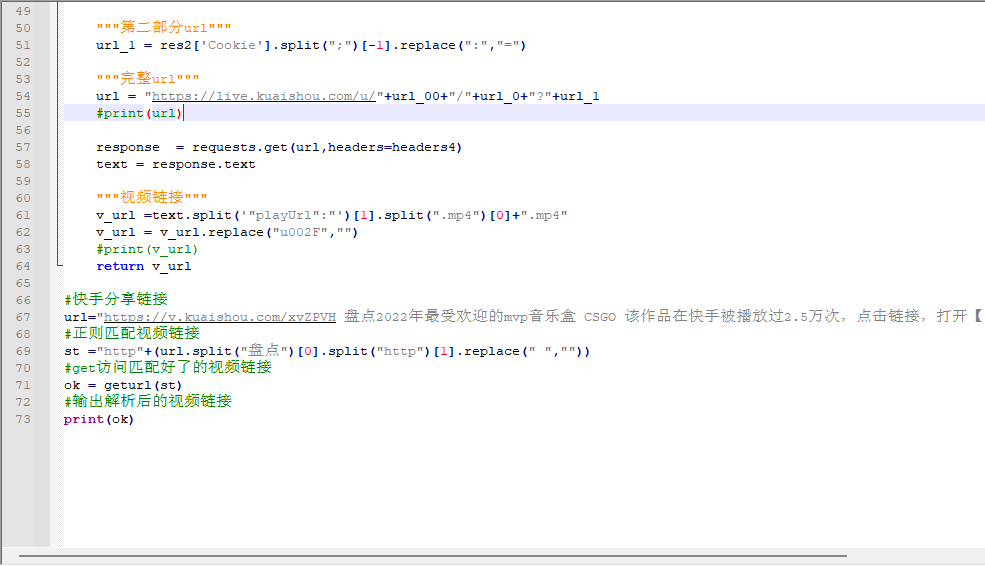Click the "text = response.text" line
This screenshot has width=985, height=566.
click(x=176, y=164)
